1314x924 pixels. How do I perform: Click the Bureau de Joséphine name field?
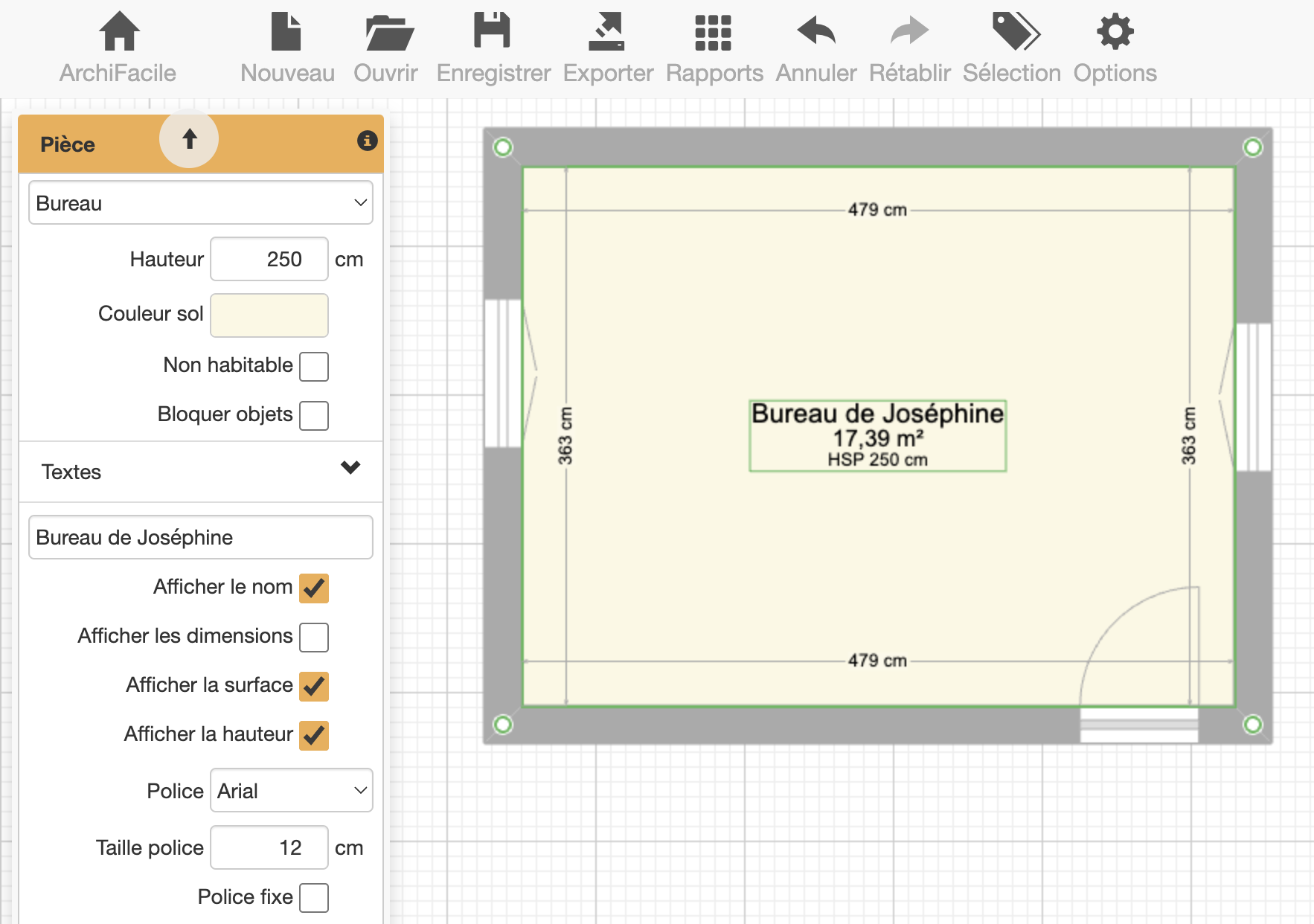[201, 537]
